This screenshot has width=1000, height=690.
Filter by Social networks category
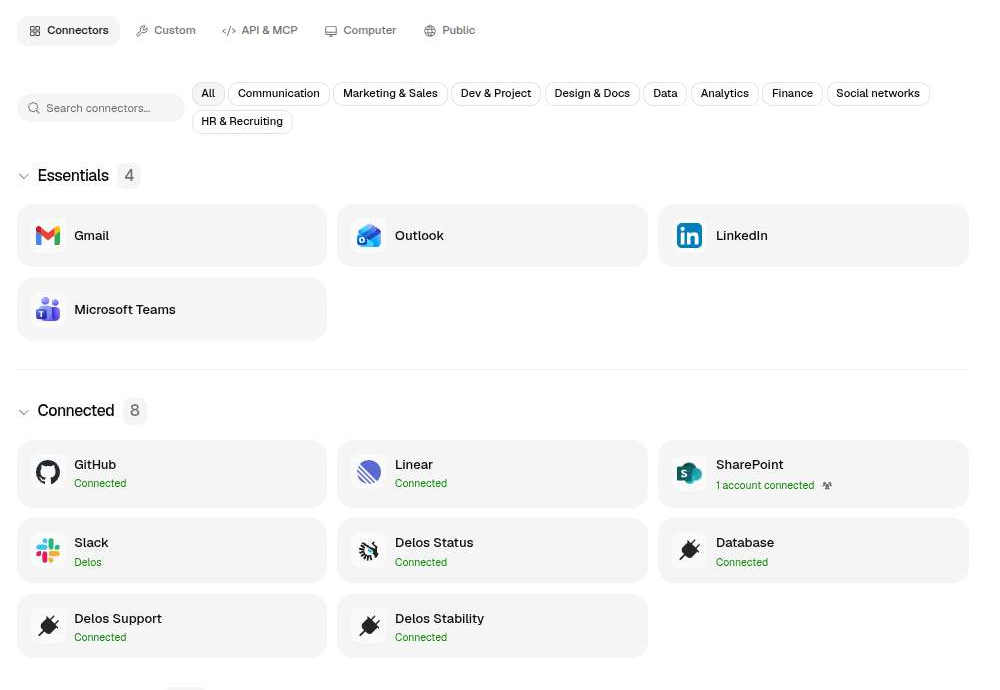tap(878, 94)
